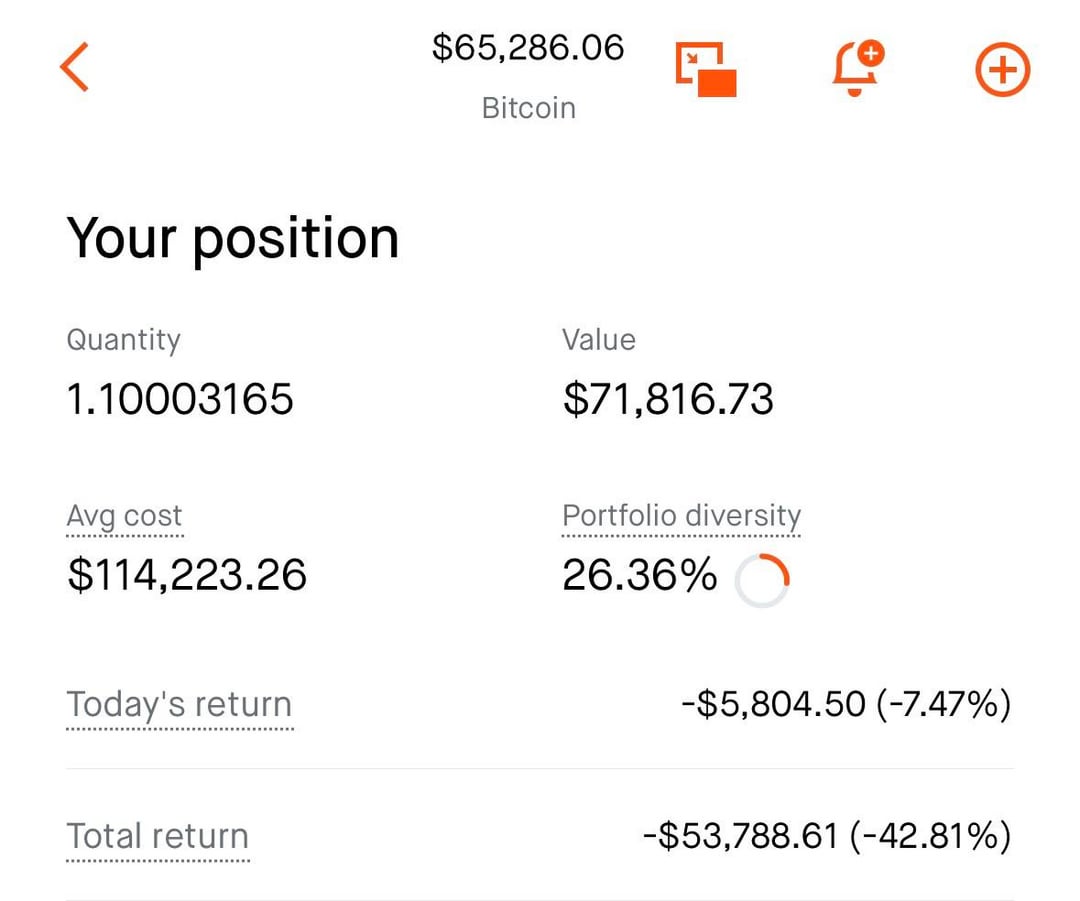
Task: Tap the Quantity label
Action: click(123, 340)
